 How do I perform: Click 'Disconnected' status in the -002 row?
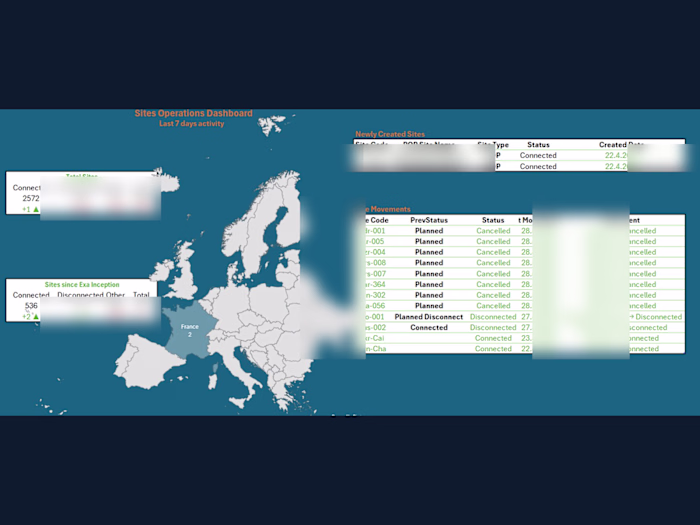point(493,327)
